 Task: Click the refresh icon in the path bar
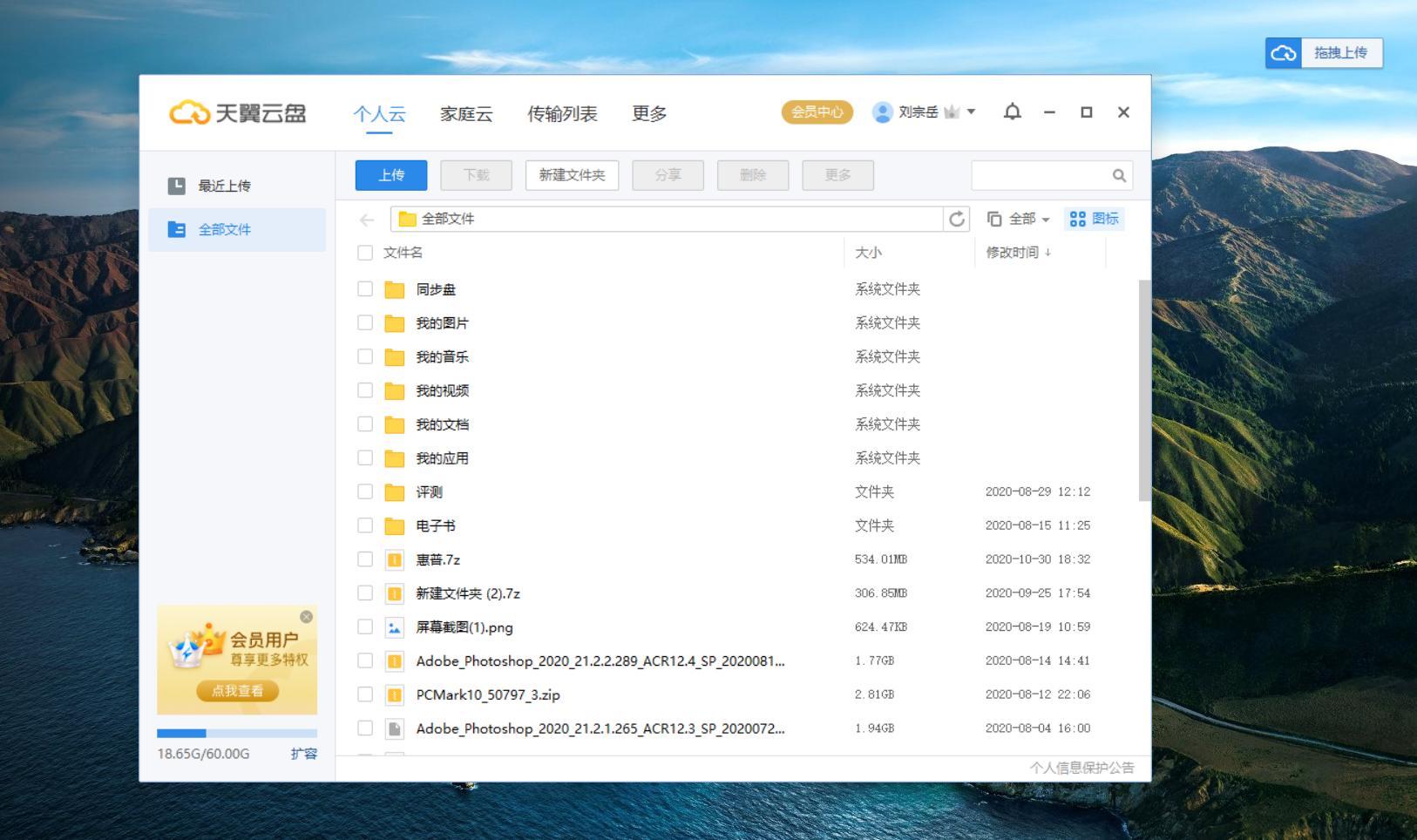click(x=957, y=219)
